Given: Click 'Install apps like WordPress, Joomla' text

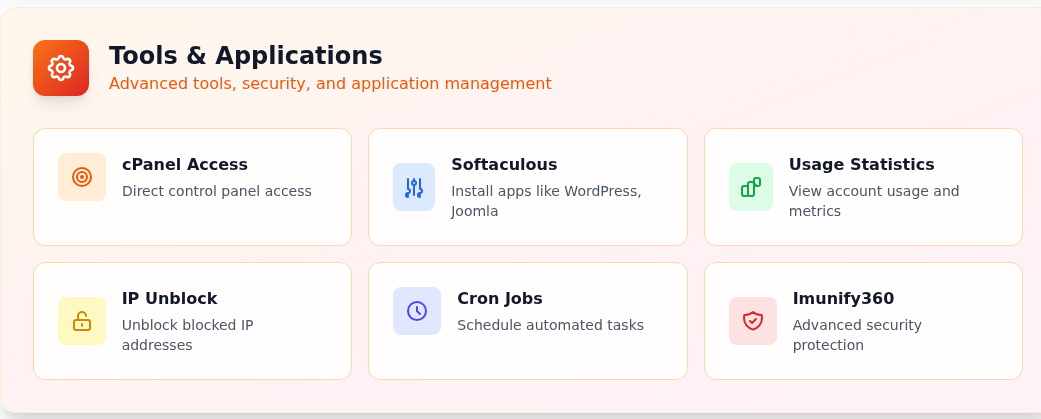Looking at the screenshot, I should tap(546, 201).
